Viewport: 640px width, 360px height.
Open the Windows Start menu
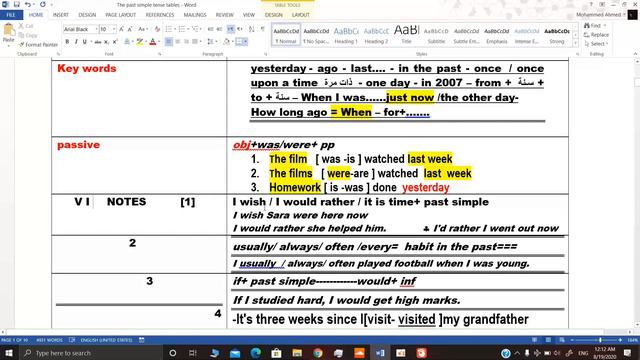[9, 353]
